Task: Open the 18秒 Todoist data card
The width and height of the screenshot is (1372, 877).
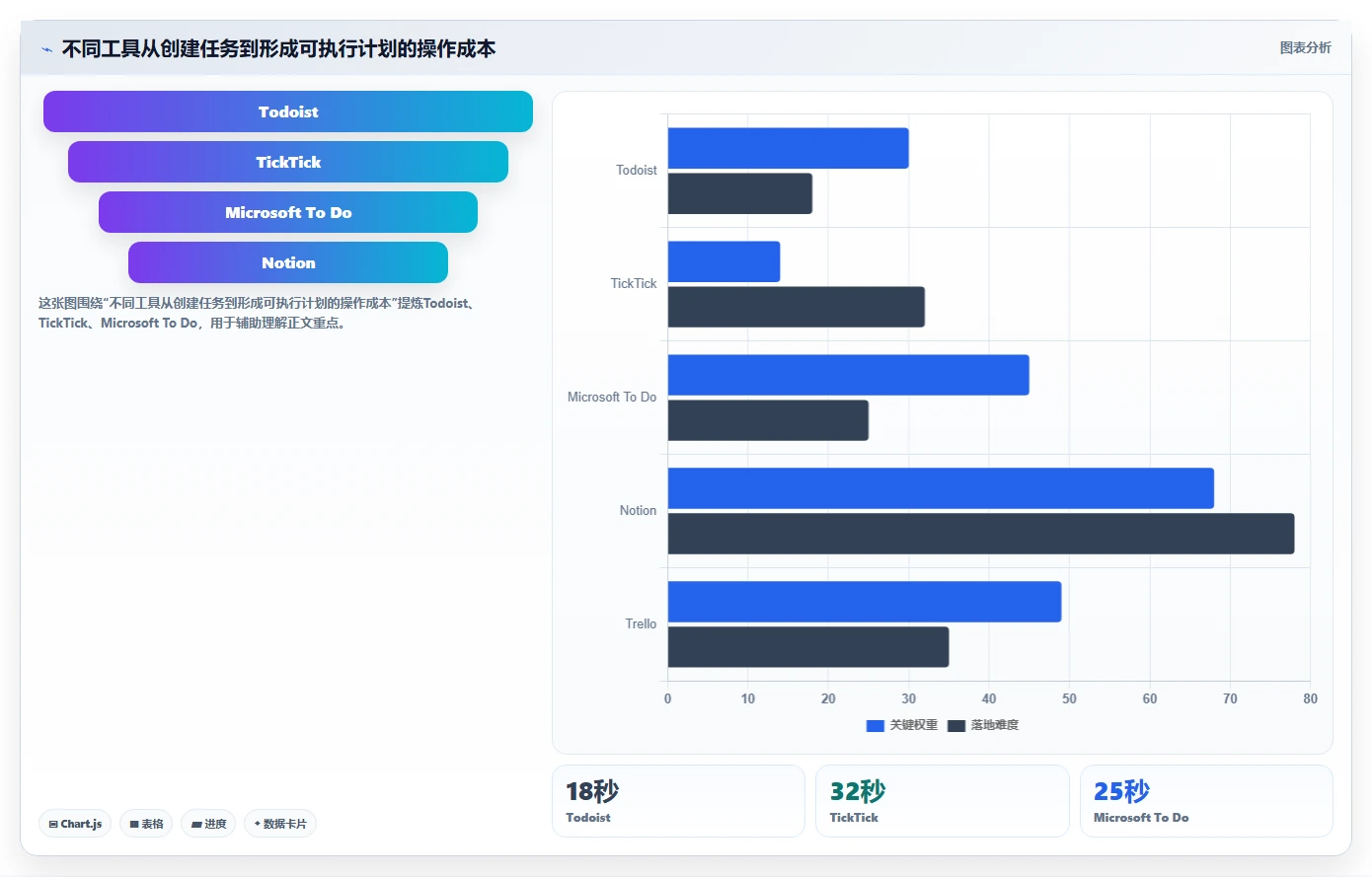Action: coord(678,801)
